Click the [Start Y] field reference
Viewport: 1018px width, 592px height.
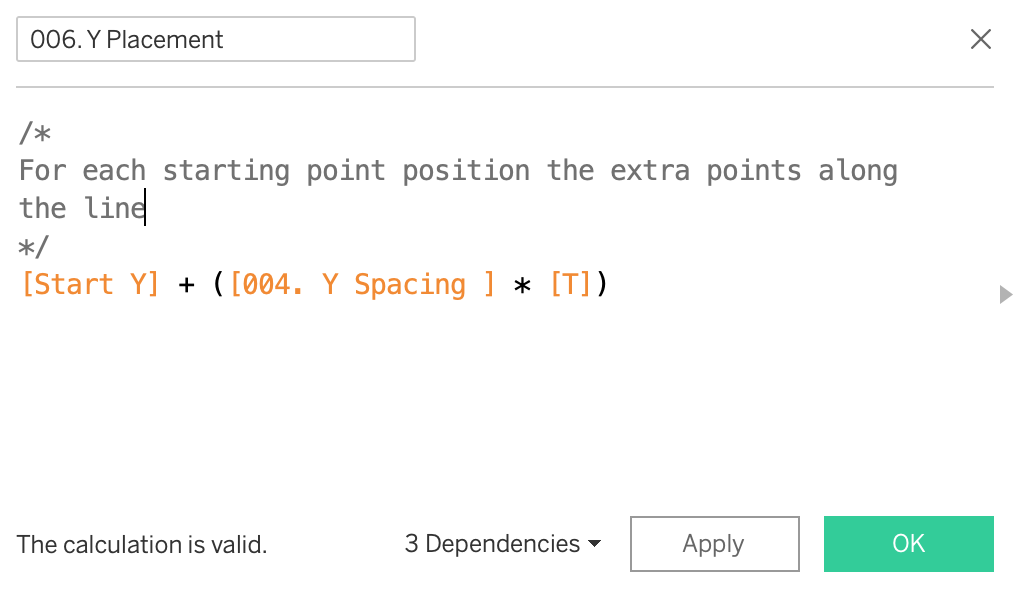(x=90, y=285)
